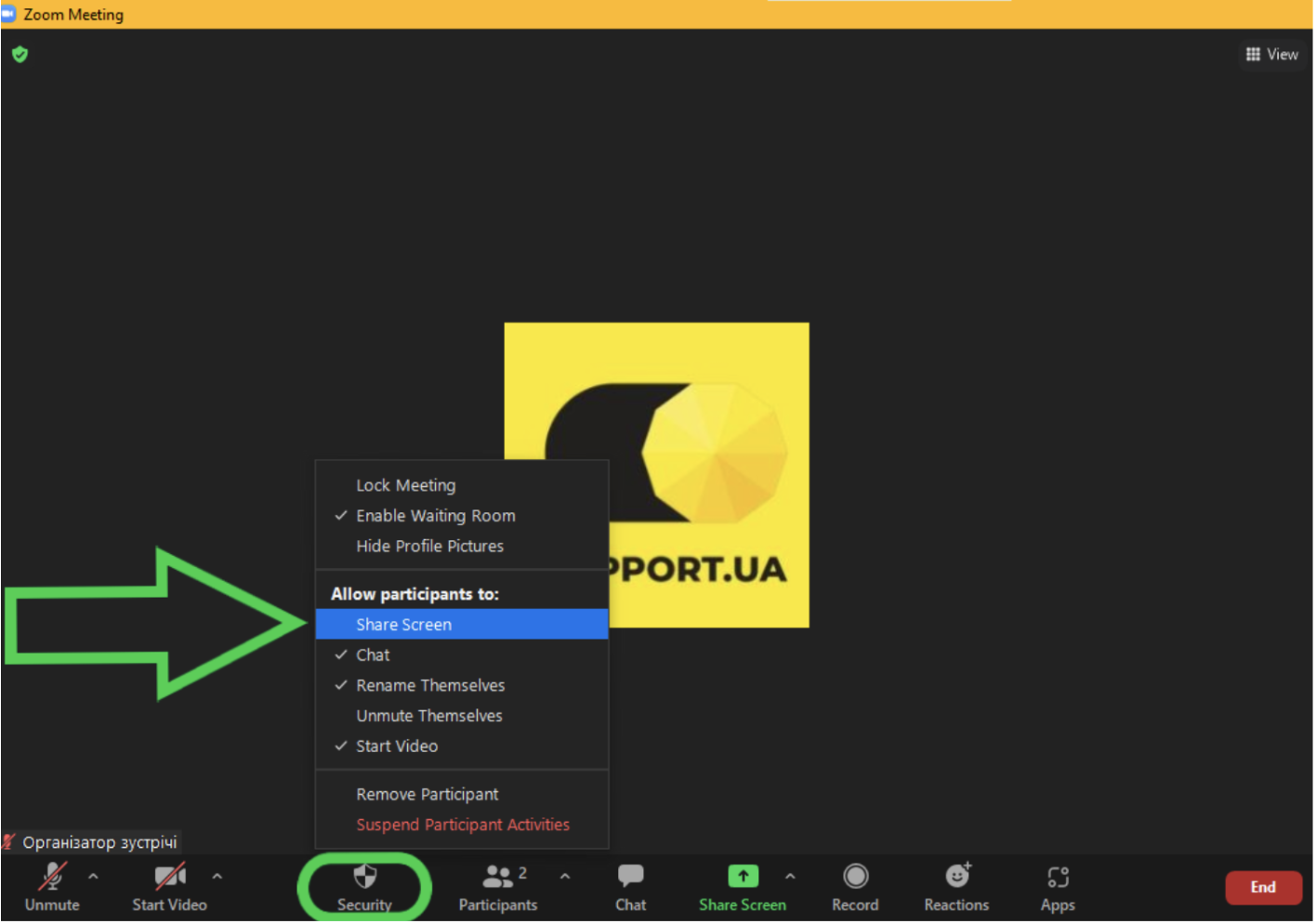Expand arrow next to Participants

tap(565, 877)
